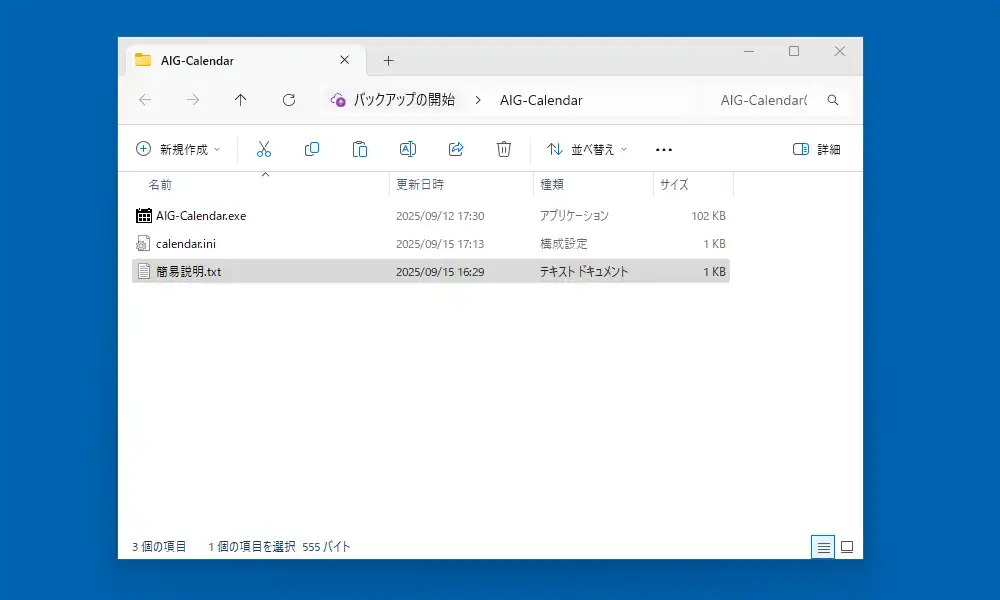The image size is (1000, 600).
Task: Toggle the 詳細 details pane
Action: (x=816, y=149)
